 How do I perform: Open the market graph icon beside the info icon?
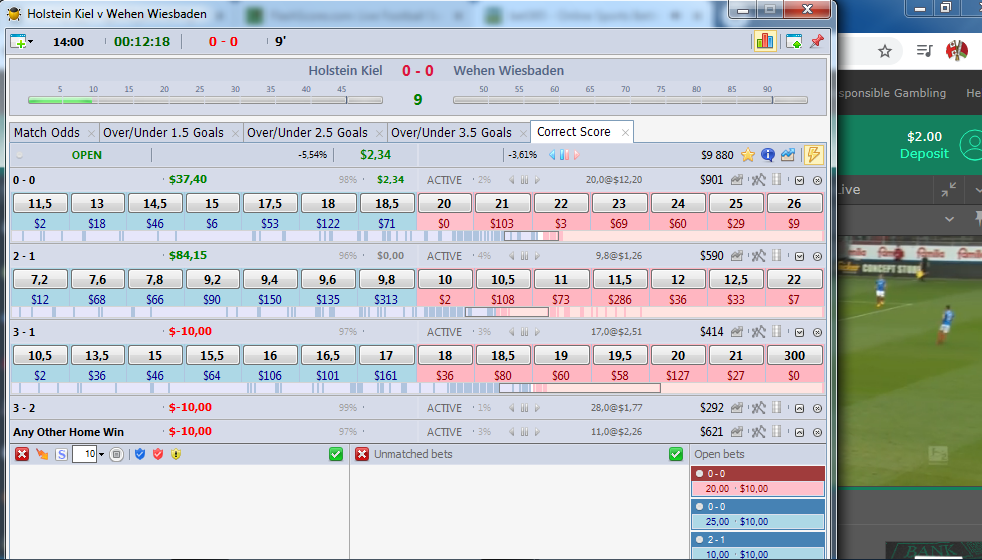pos(788,155)
